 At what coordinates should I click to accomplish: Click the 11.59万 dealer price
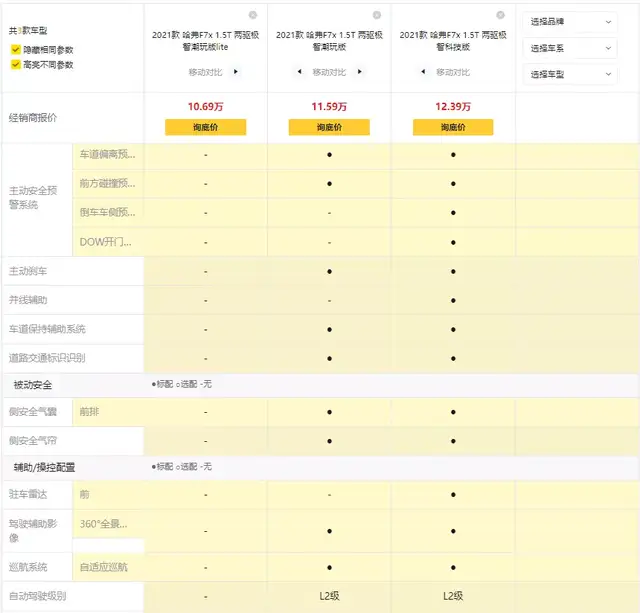(329, 107)
